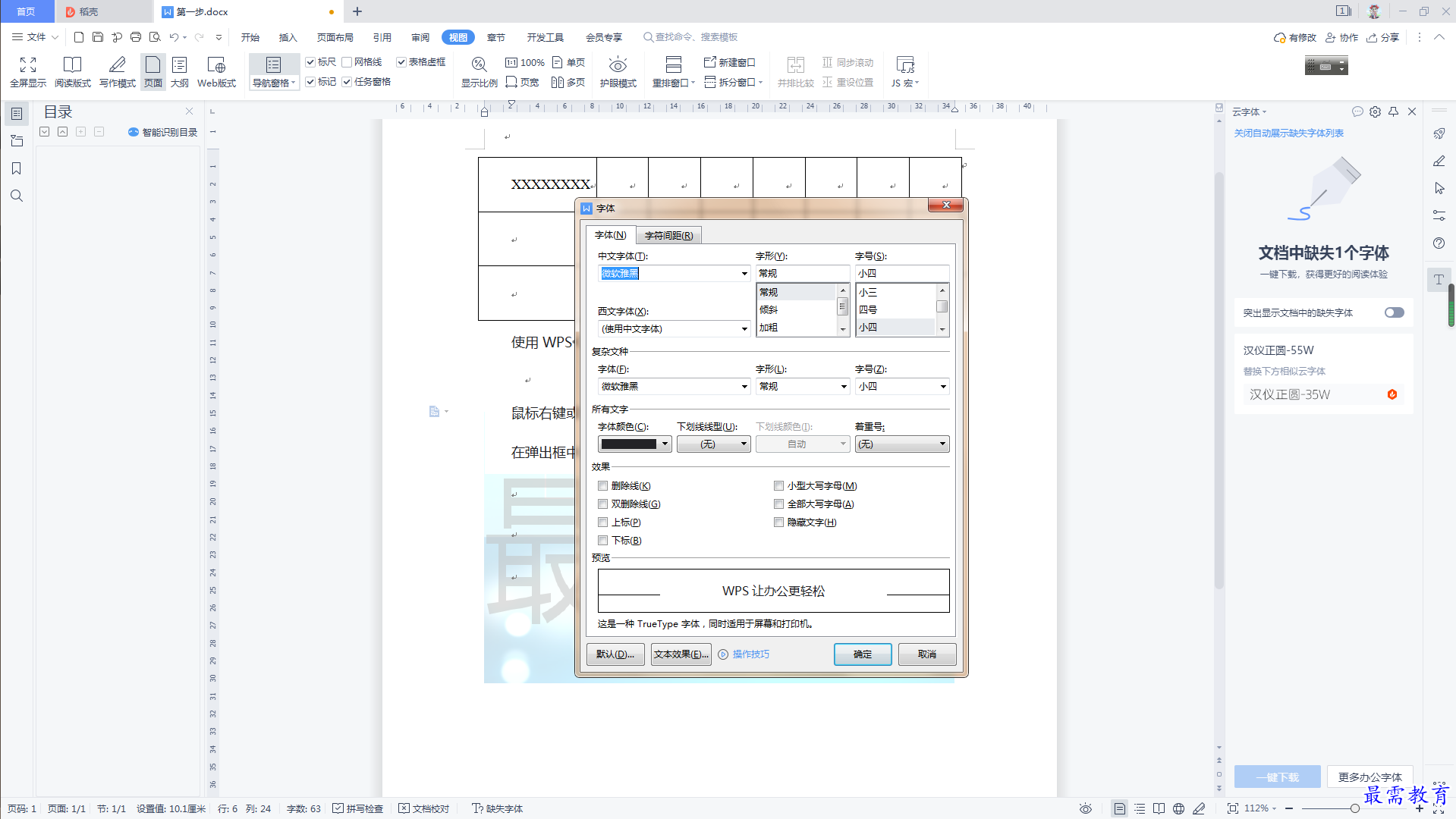Click more office fonts button
The height and width of the screenshot is (819, 1456).
point(1370,777)
